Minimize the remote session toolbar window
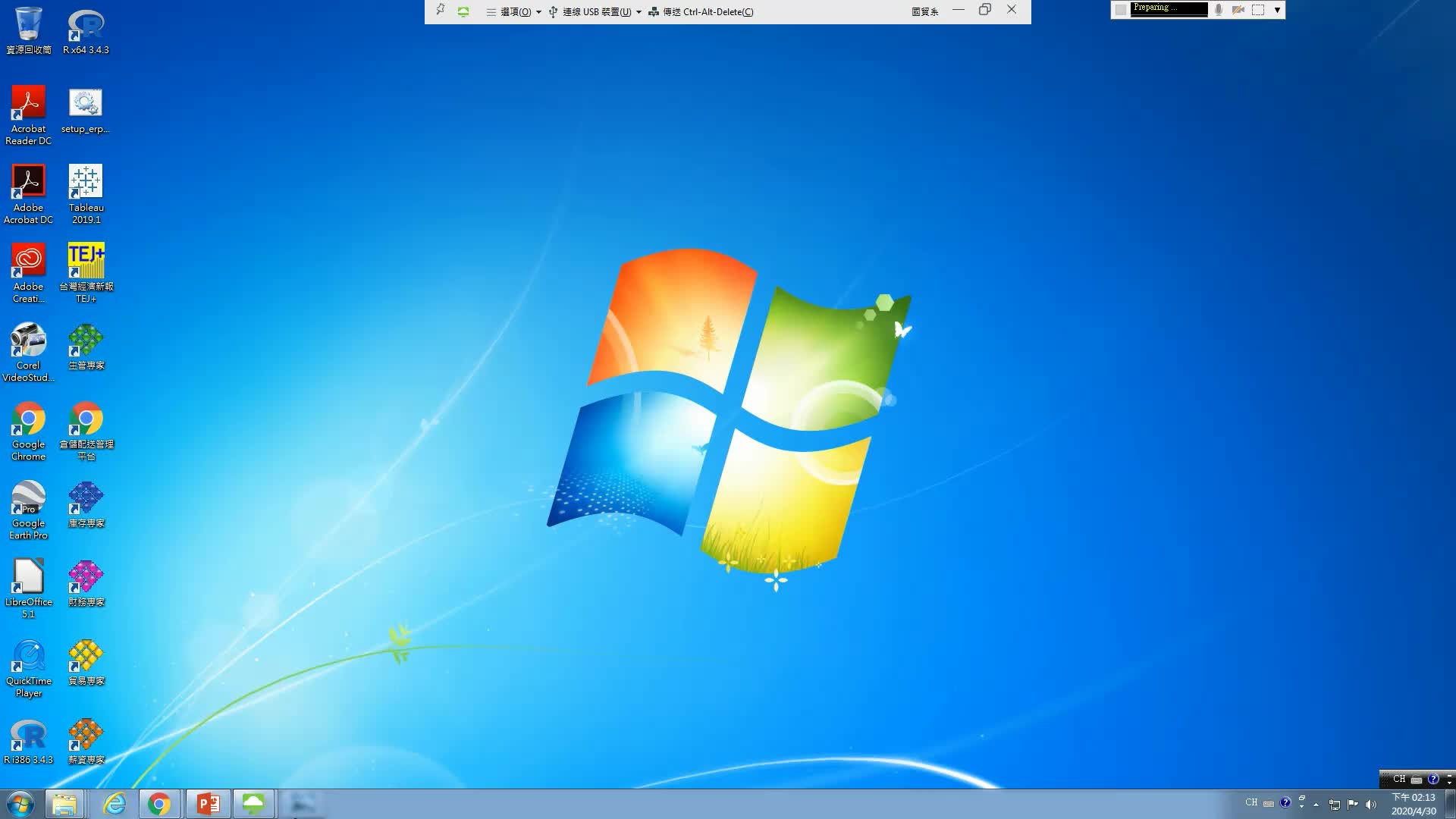The width and height of the screenshot is (1456, 819). coord(959,10)
